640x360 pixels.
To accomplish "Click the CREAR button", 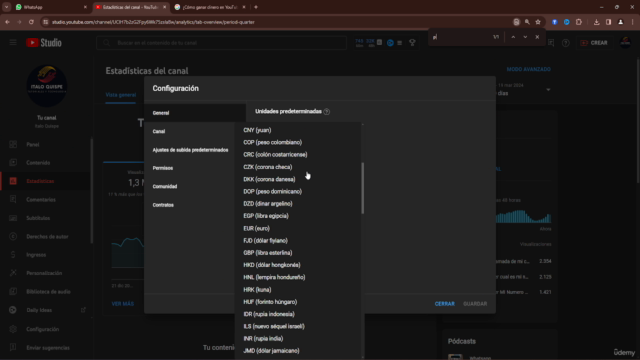I will pos(594,43).
